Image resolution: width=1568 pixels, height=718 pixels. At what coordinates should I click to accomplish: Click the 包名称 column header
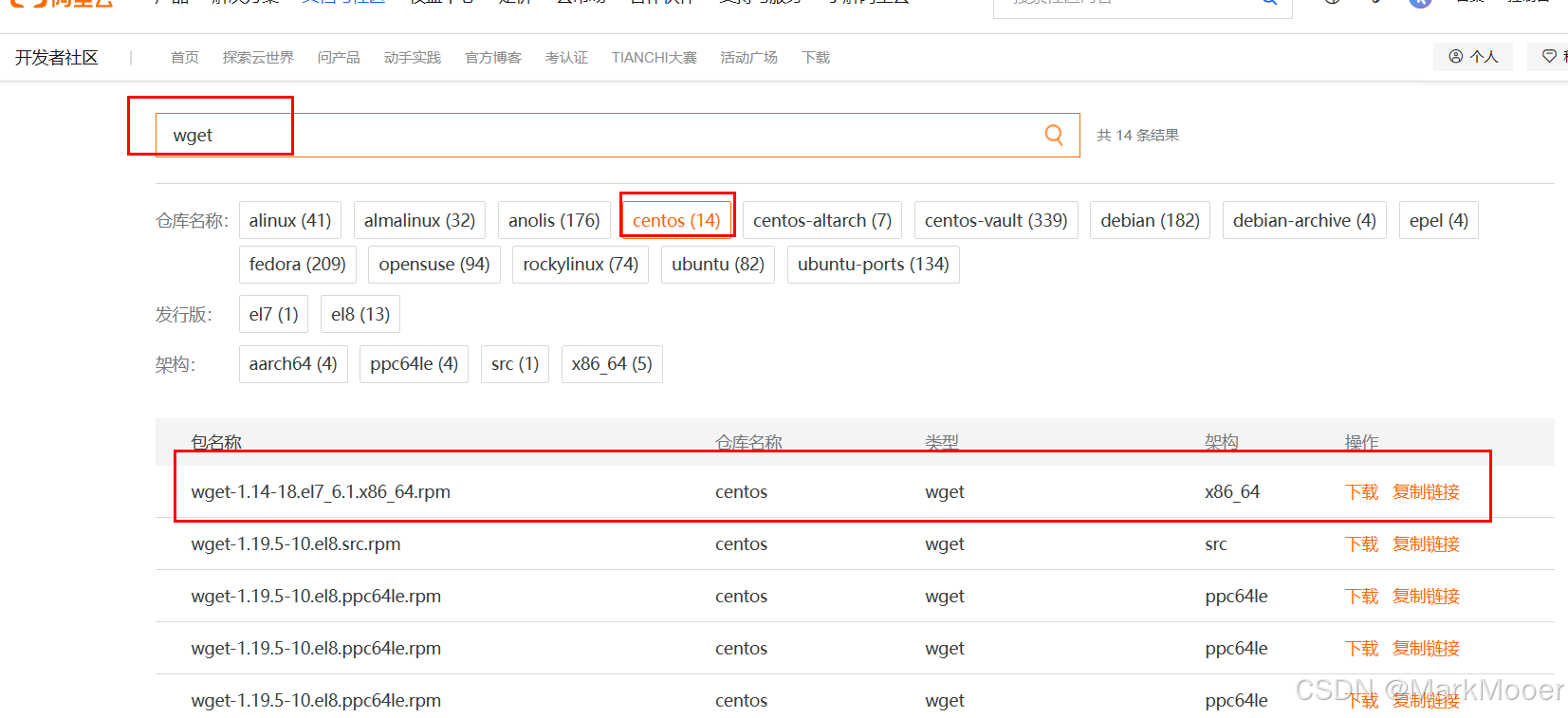216,442
